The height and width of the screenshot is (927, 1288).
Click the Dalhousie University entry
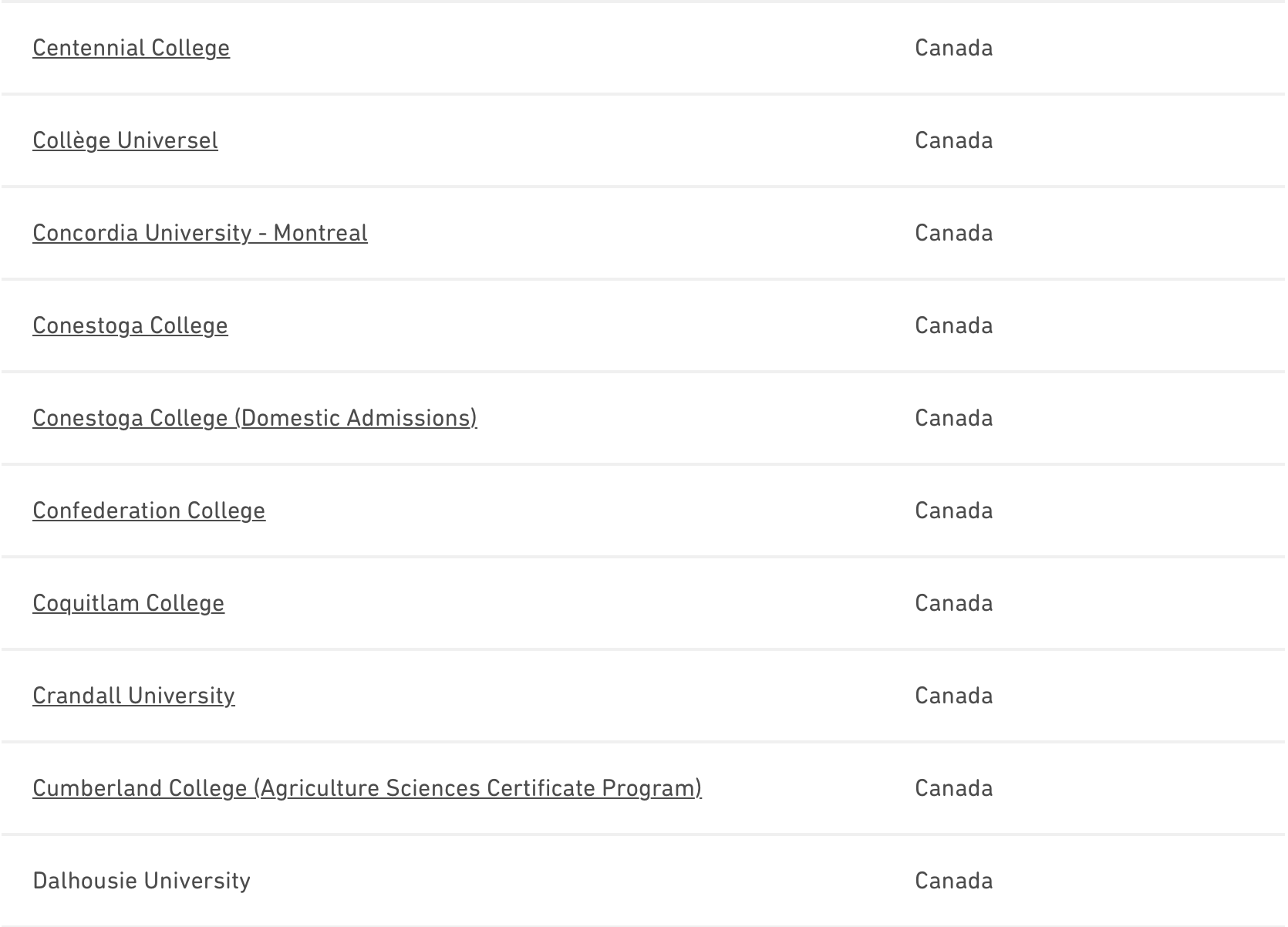tap(141, 881)
